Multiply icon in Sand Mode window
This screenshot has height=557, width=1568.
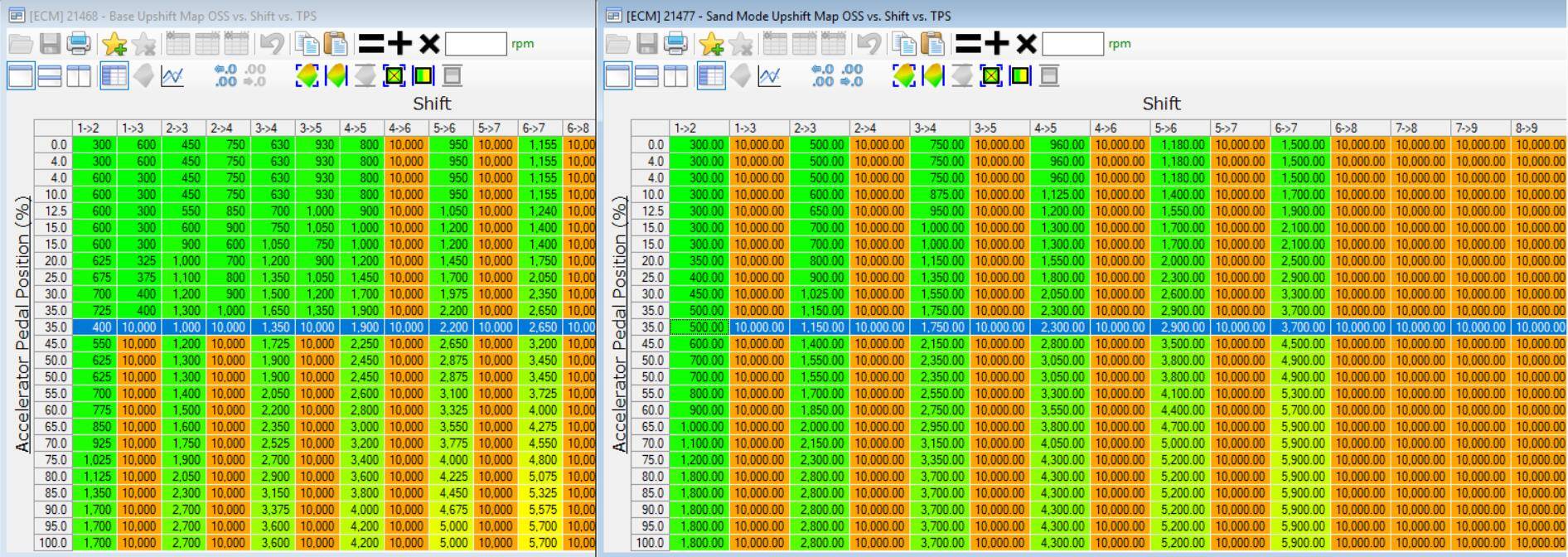point(1026,43)
